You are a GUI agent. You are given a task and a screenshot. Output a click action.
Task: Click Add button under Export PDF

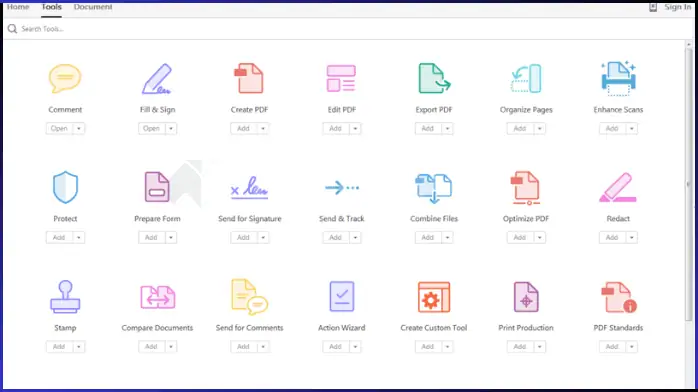pyautogui.click(x=428, y=129)
